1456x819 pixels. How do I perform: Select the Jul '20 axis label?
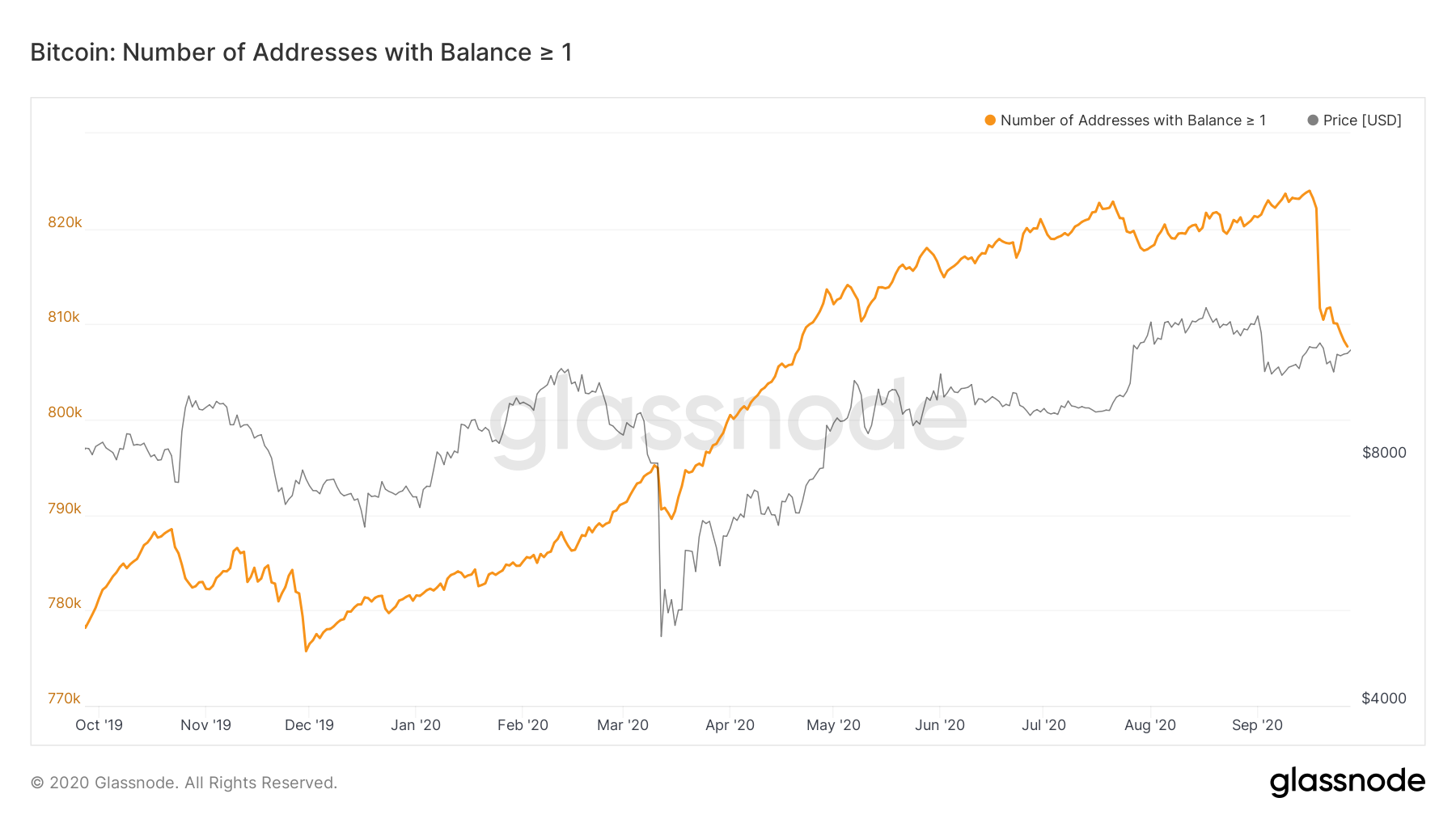tap(1043, 725)
